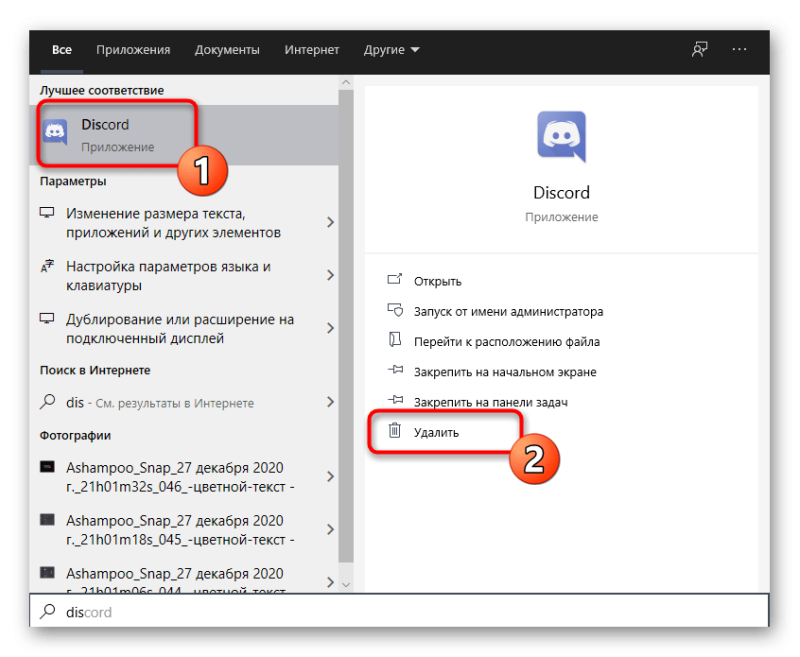Open Дублирование или расширение на подключенный дисплей

coord(184,328)
